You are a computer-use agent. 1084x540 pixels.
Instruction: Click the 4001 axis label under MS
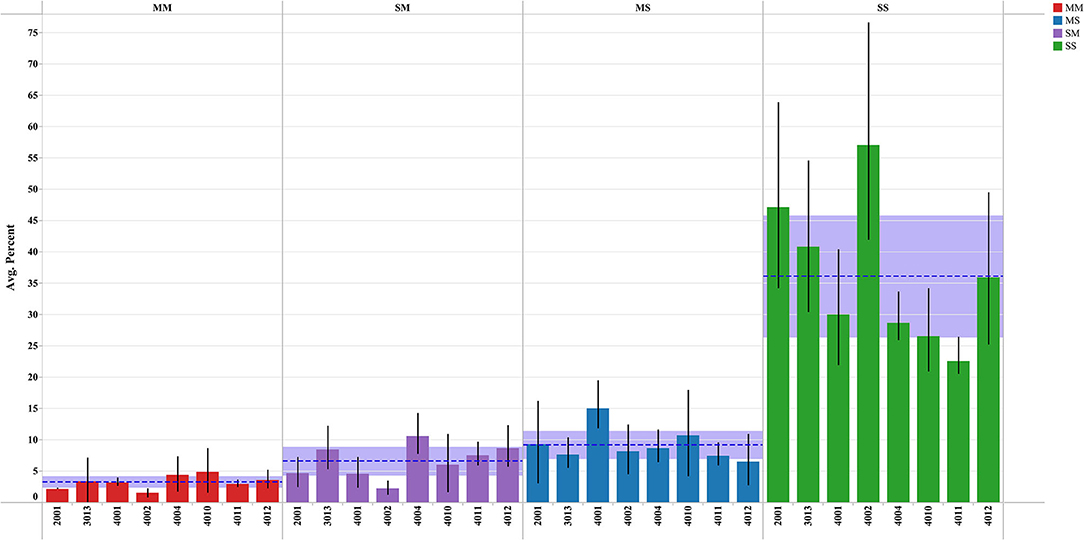click(597, 516)
